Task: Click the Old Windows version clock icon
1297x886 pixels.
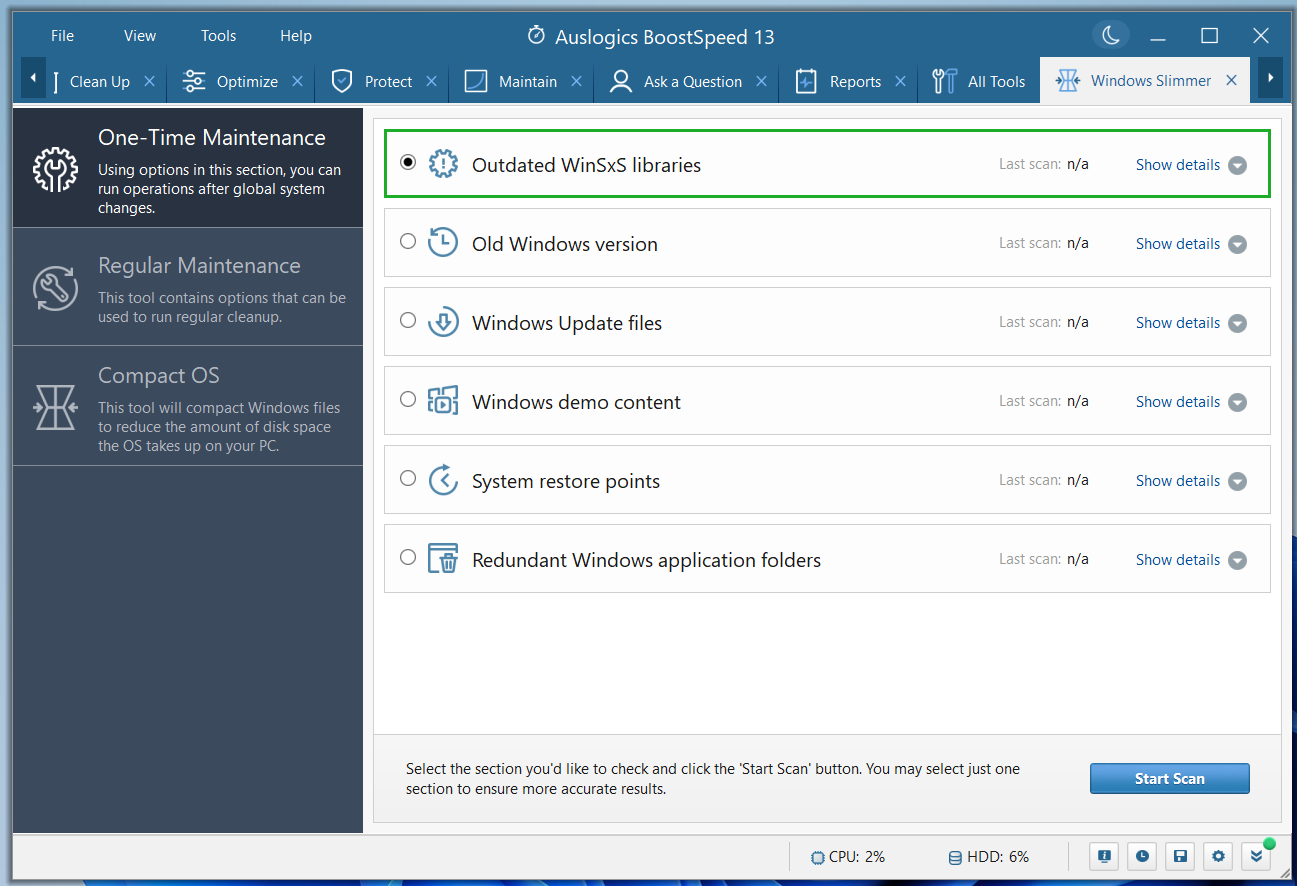Action: tap(443, 243)
